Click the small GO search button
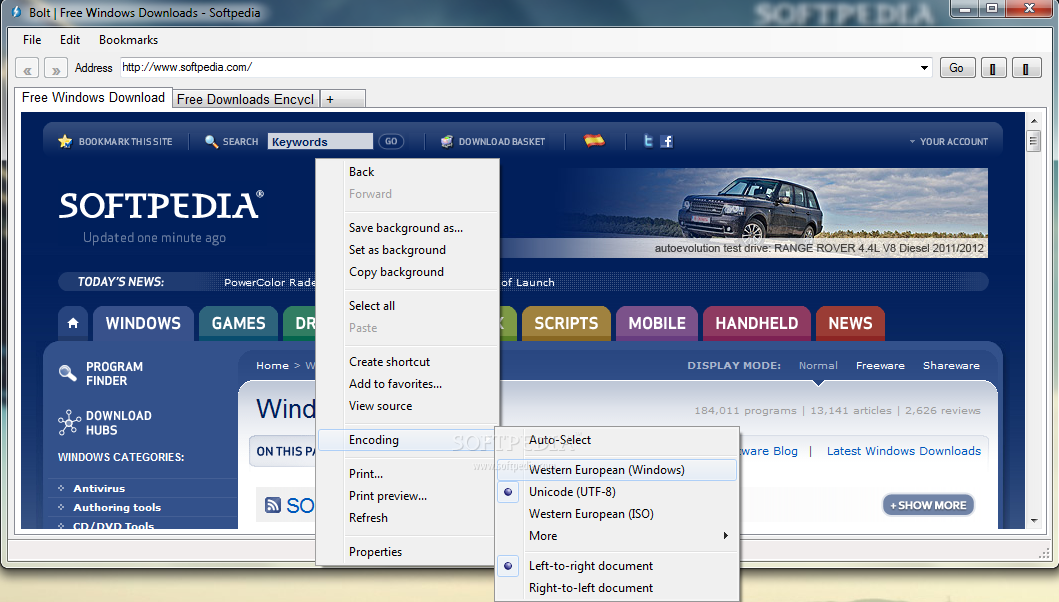Viewport: 1059px width, 602px height. pos(391,141)
